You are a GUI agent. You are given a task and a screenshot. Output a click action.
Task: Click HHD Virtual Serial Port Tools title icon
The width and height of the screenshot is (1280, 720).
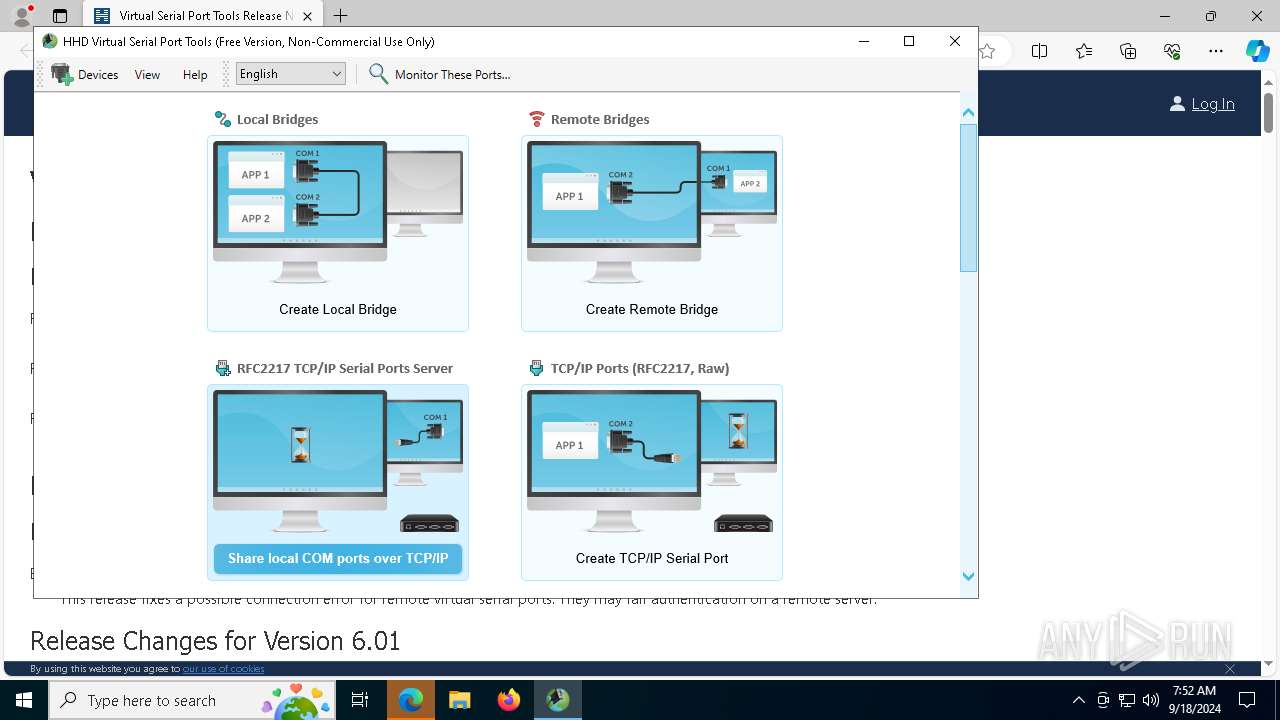point(50,41)
